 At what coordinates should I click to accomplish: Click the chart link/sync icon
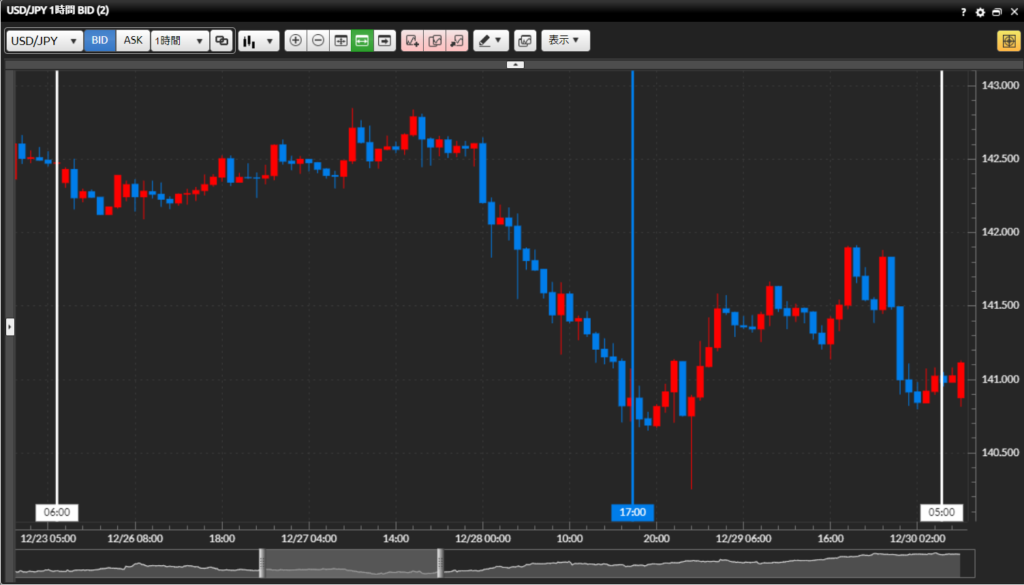point(222,41)
